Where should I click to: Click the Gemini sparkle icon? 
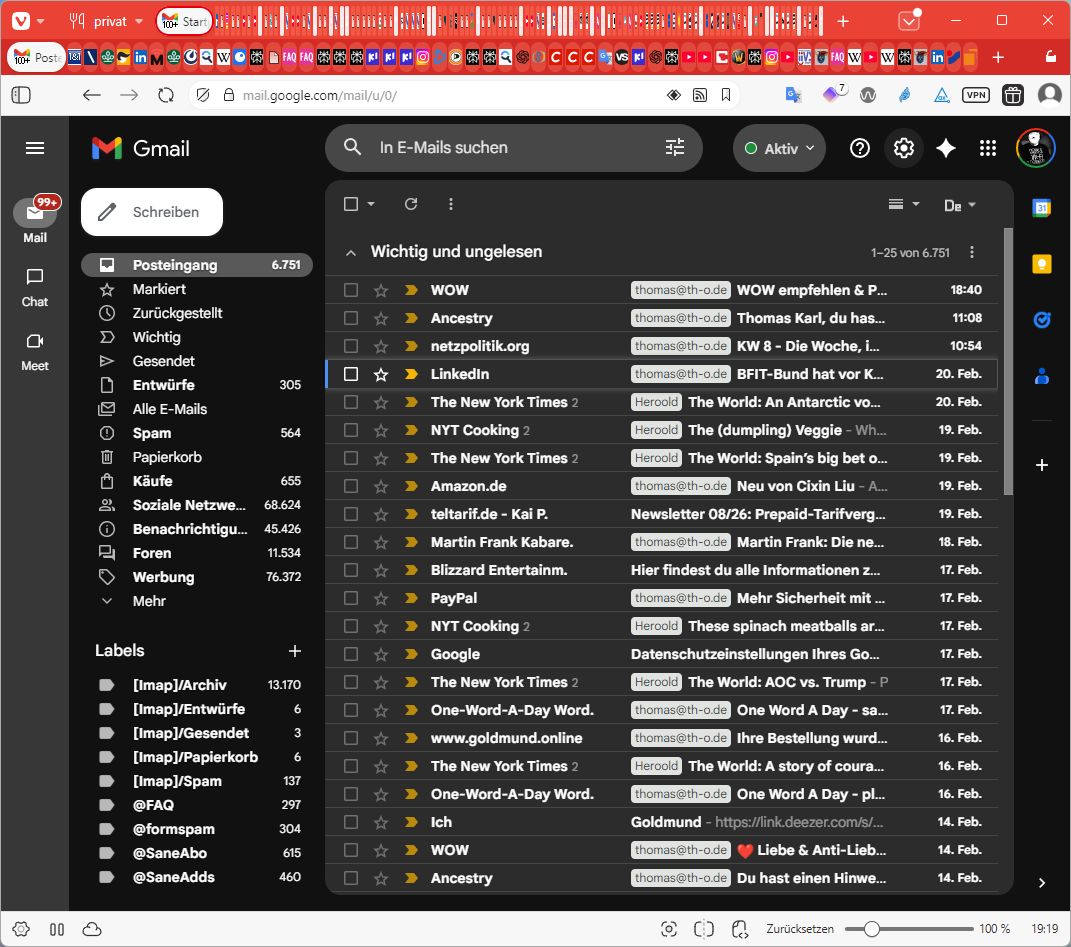pyautogui.click(x=945, y=148)
